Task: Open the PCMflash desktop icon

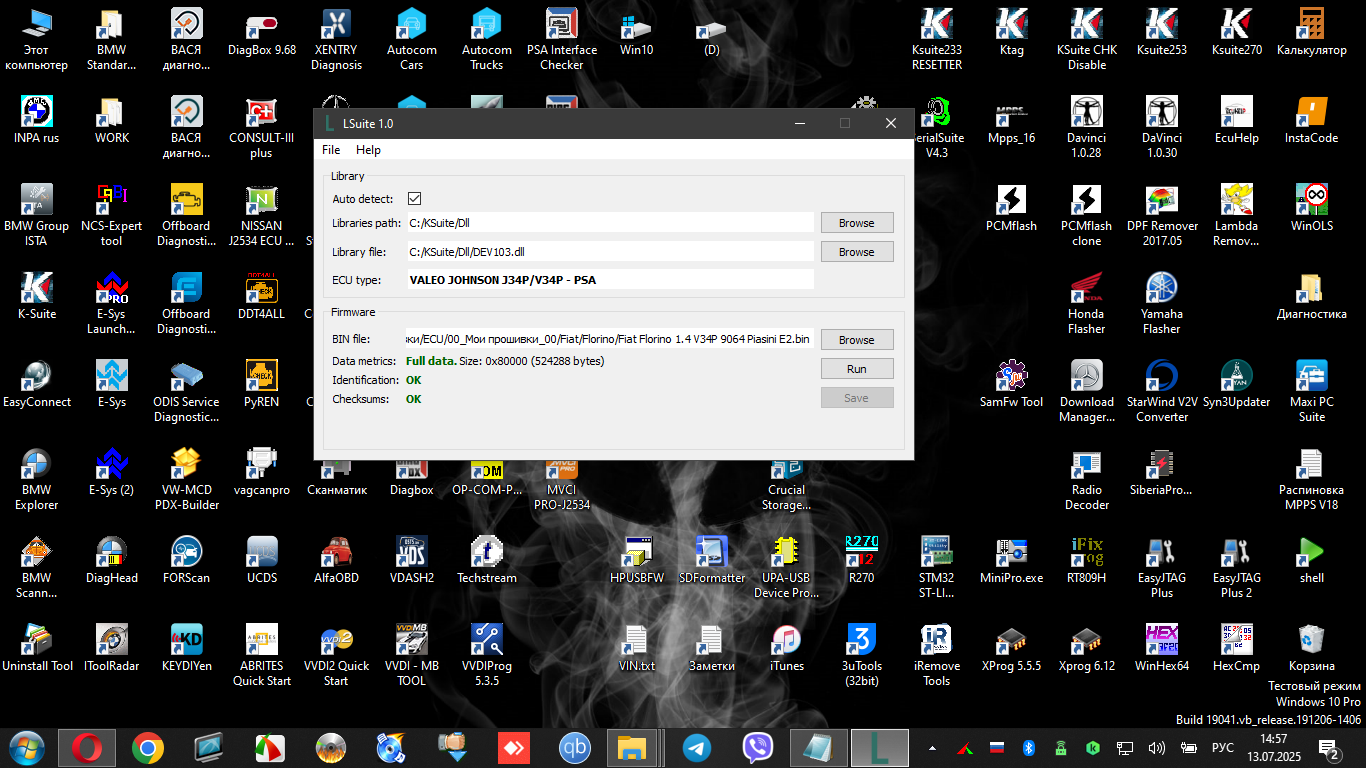Action: point(1011,210)
